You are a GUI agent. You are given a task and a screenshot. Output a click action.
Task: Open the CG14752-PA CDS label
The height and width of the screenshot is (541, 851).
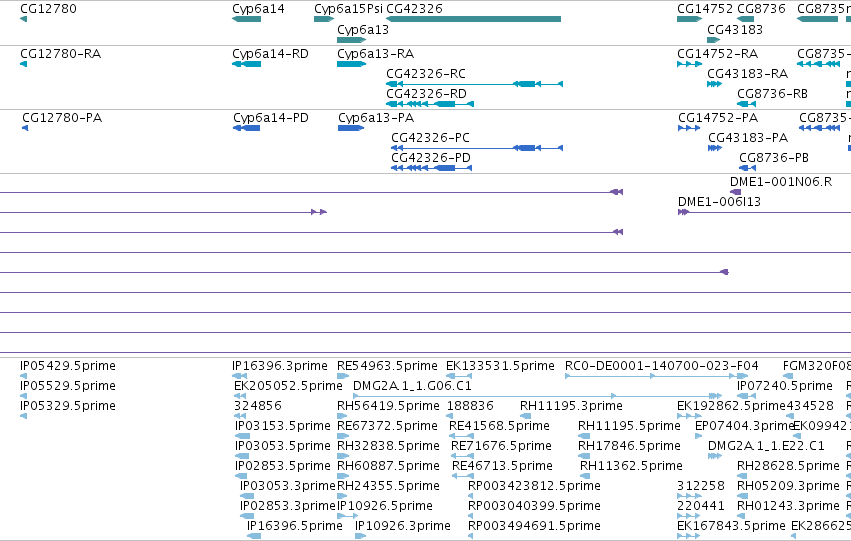click(718, 118)
